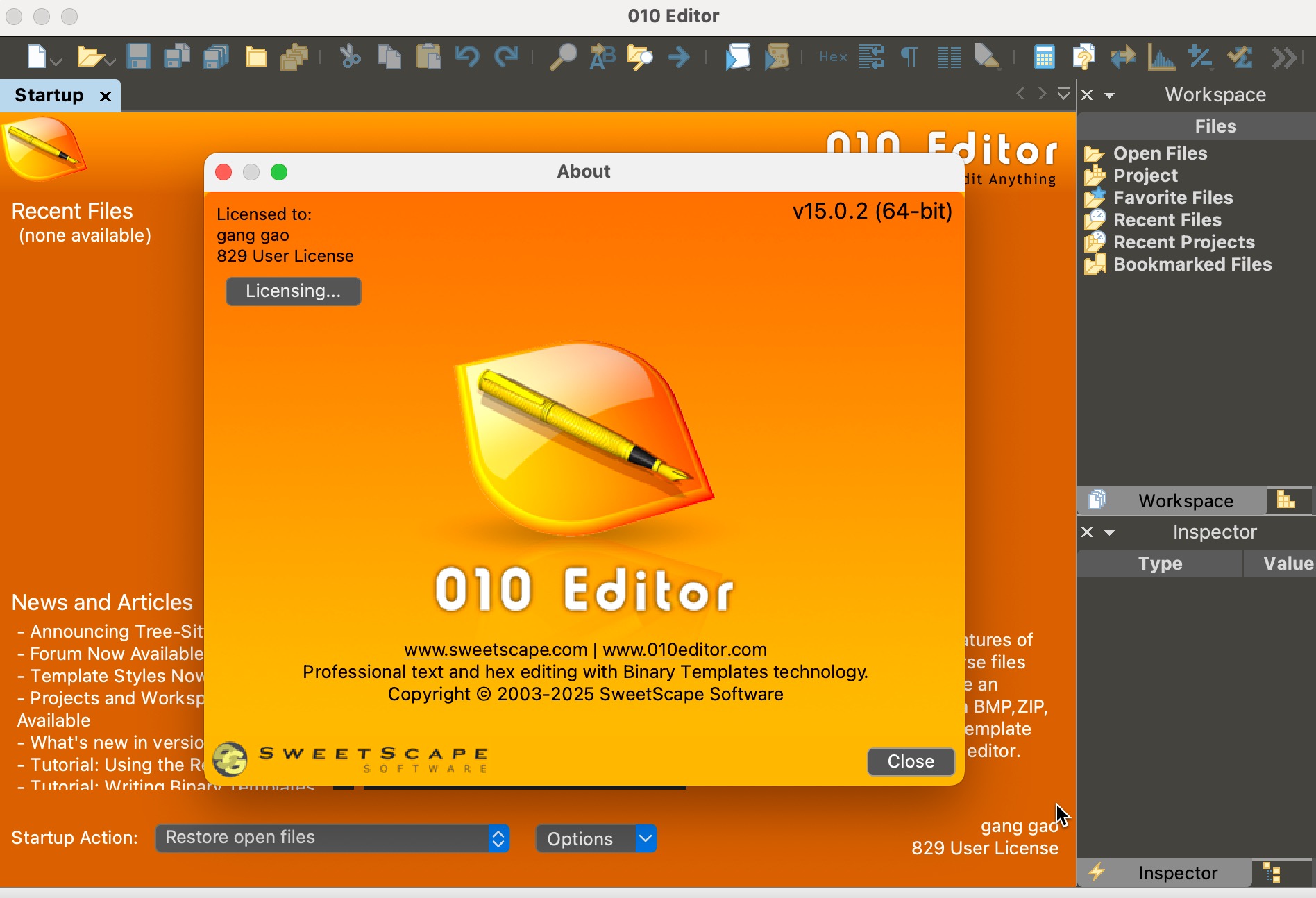Click the Histogram chart icon
Viewport: 1316px width, 898px height.
point(1161,56)
